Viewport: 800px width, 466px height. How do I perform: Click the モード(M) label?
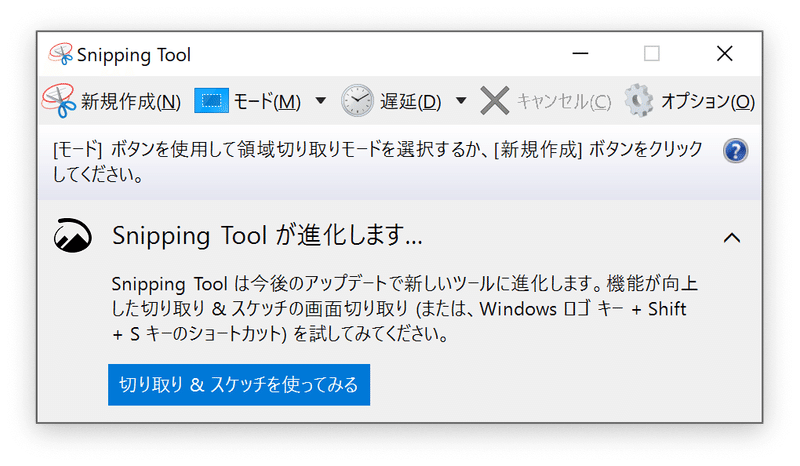(x=267, y=102)
